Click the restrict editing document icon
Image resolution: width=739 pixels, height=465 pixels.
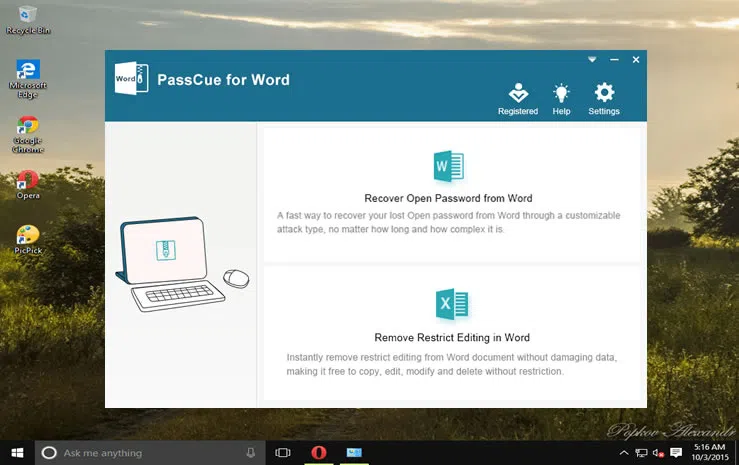pos(452,304)
